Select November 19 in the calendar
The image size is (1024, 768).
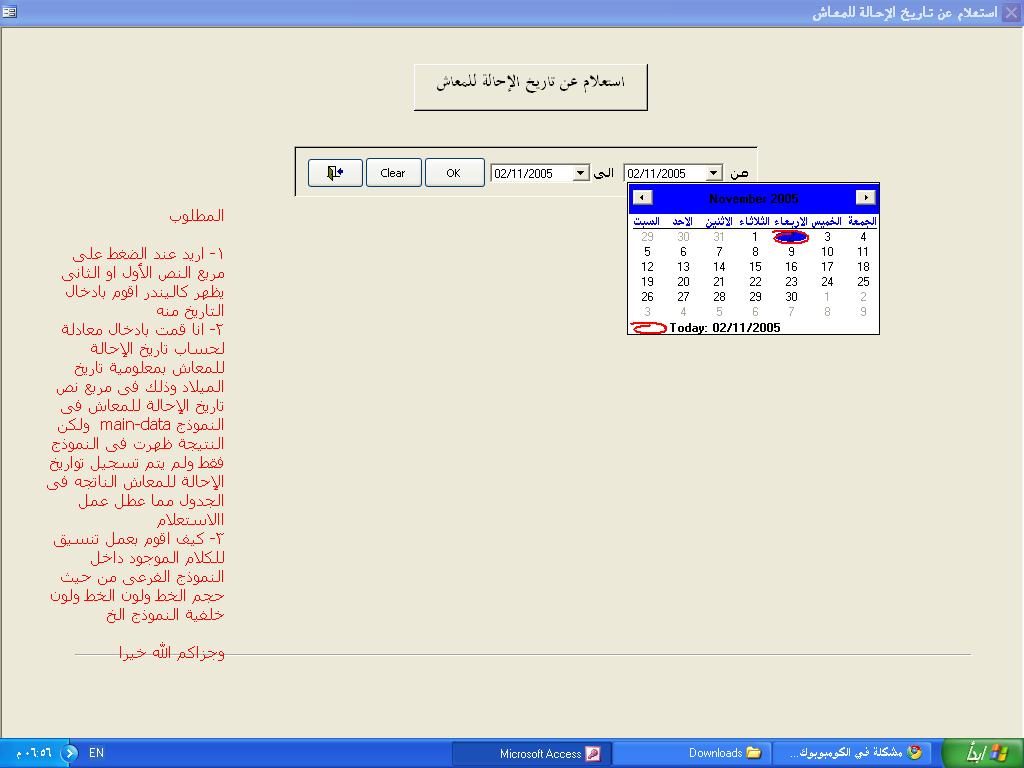coord(647,282)
